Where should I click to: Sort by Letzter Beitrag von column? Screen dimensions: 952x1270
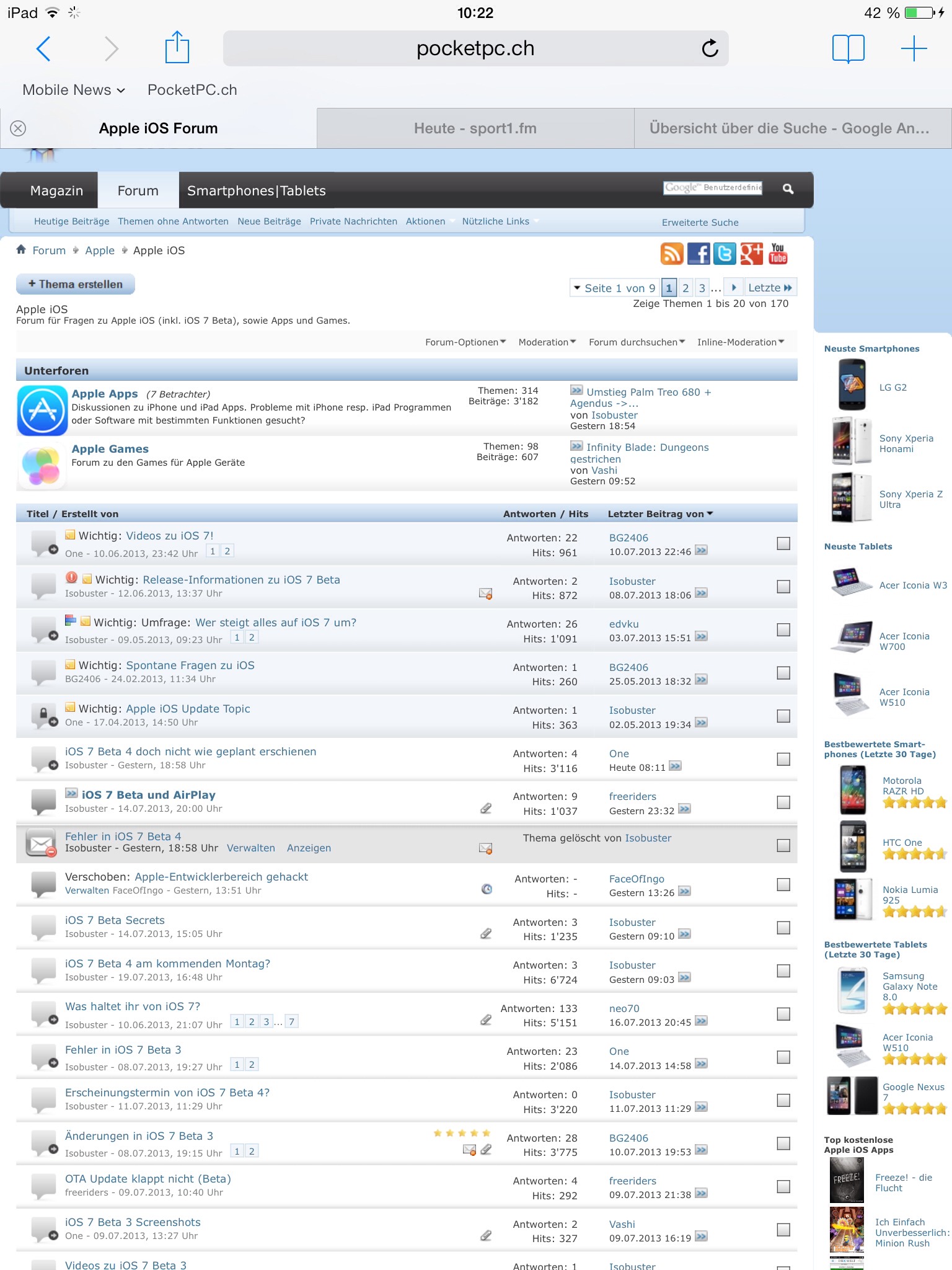pyautogui.click(x=660, y=513)
